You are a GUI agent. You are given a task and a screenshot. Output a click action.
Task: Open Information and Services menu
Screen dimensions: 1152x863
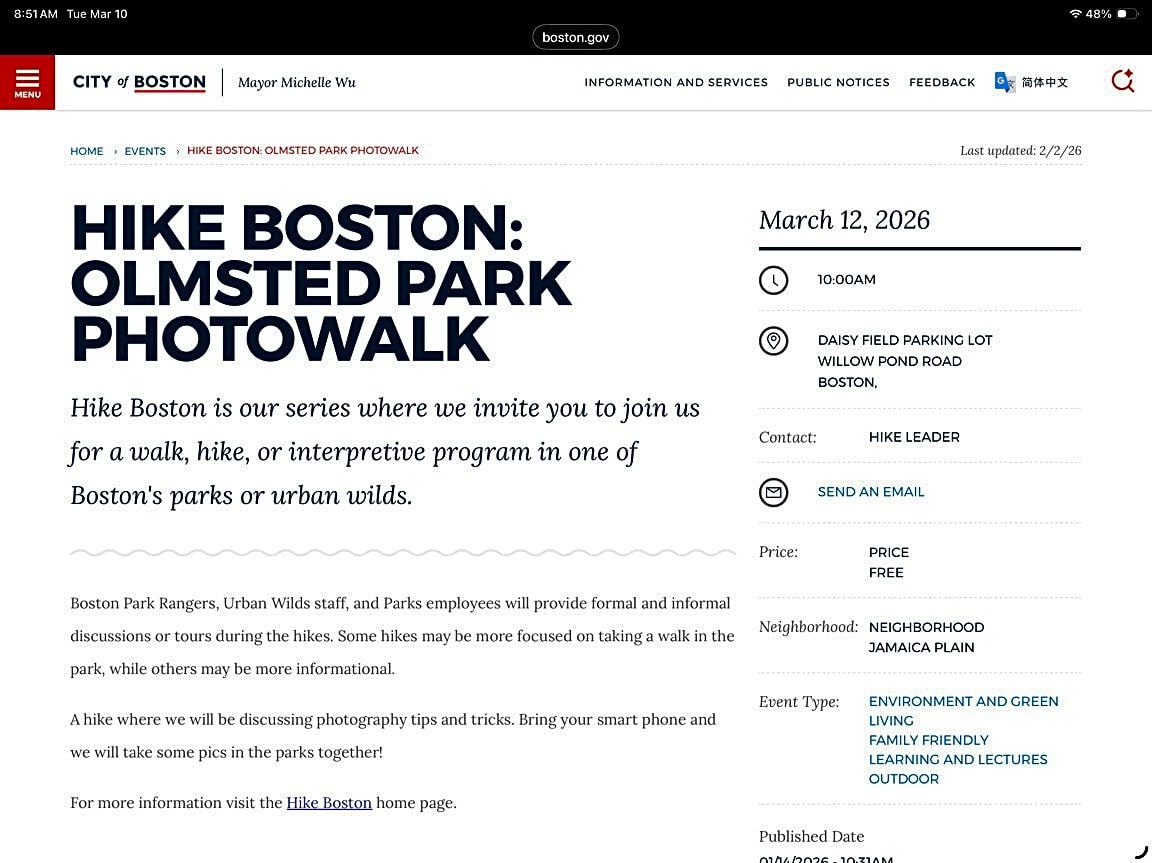[x=676, y=82]
